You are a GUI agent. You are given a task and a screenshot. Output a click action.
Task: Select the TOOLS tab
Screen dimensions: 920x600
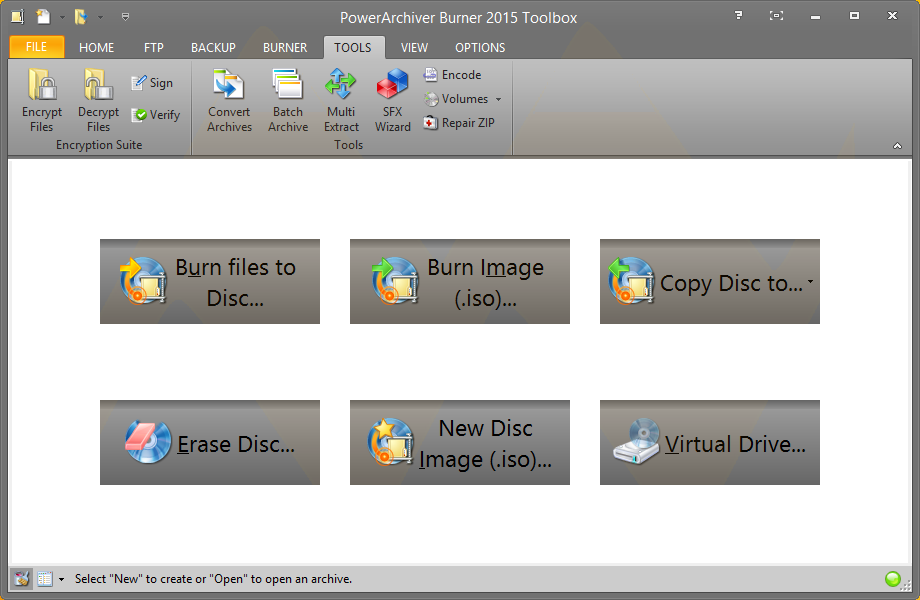coord(353,48)
